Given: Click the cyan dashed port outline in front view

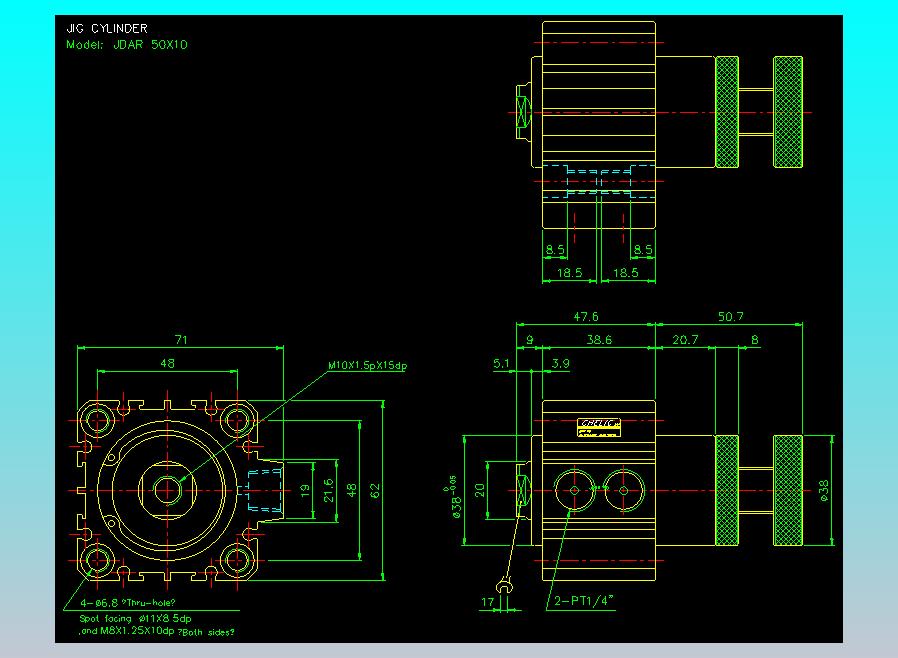Looking at the screenshot, I should (x=265, y=491).
